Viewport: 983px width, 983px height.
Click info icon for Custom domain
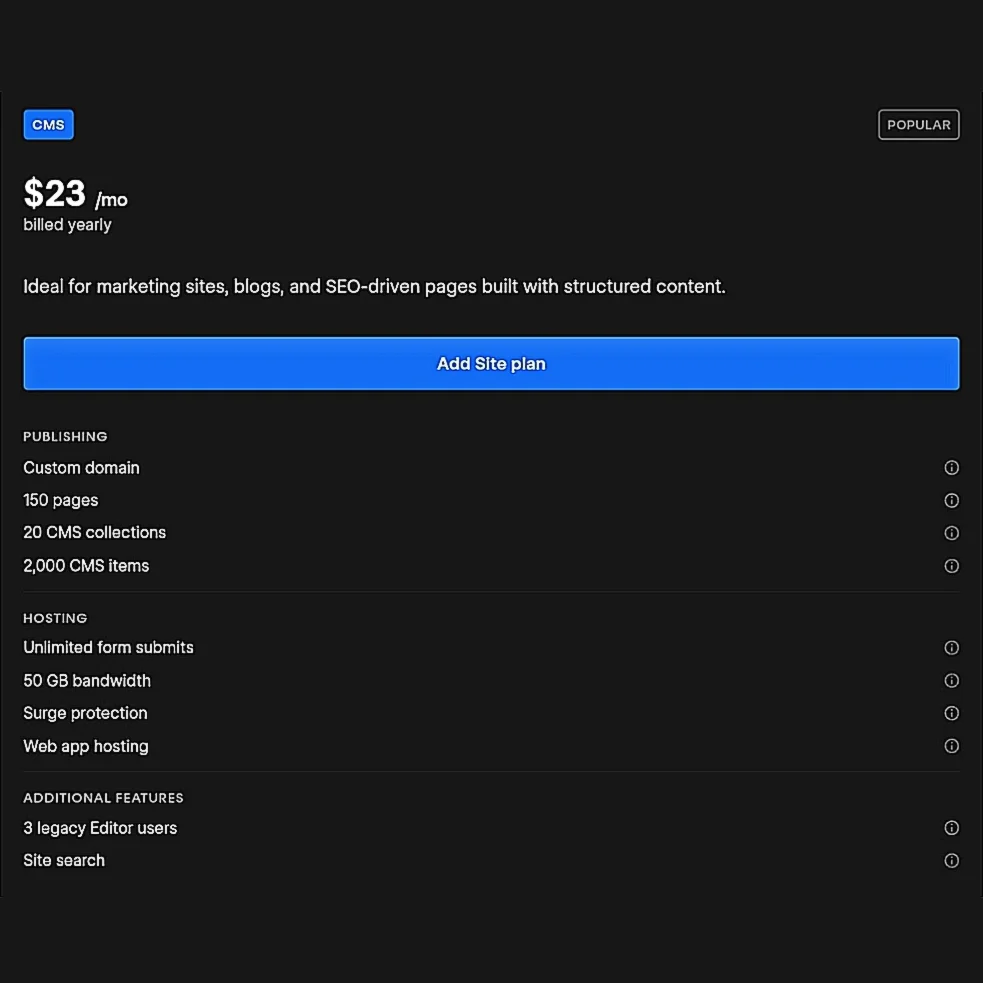pos(951,468)
